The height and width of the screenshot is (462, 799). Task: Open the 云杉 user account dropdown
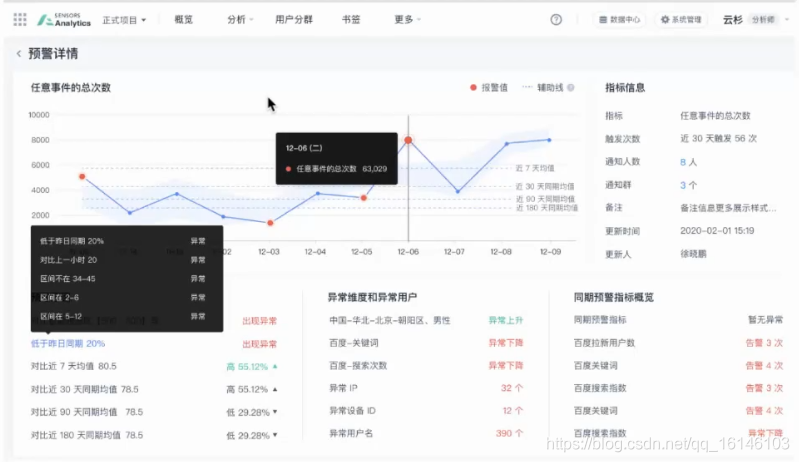tap(755, 19)
